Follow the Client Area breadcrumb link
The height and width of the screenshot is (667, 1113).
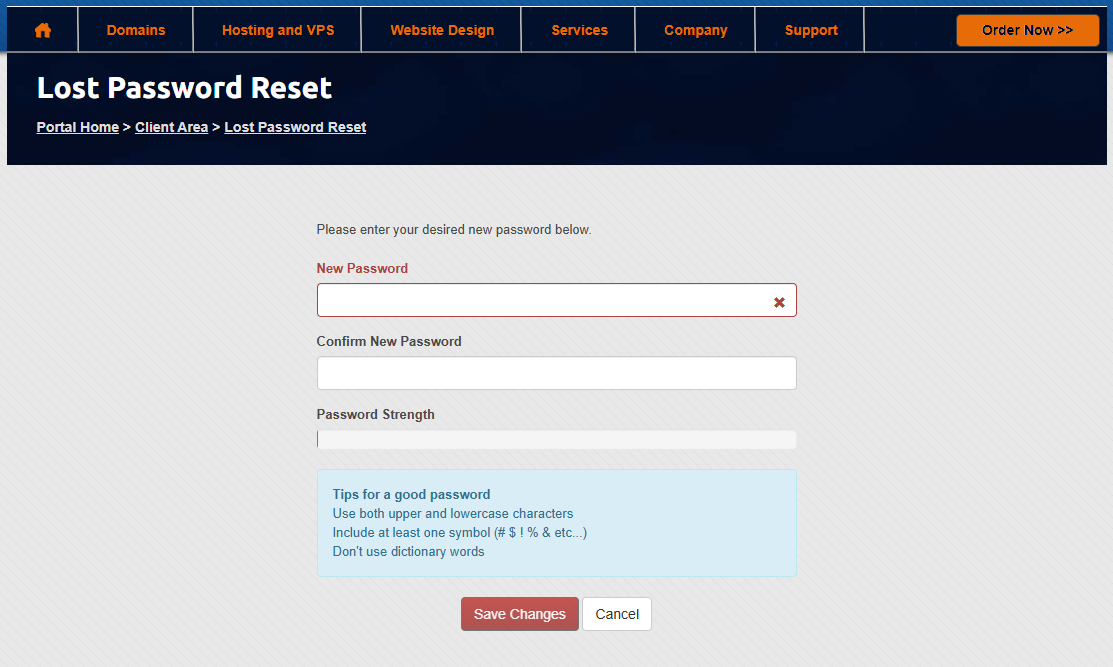click(171, 127)
